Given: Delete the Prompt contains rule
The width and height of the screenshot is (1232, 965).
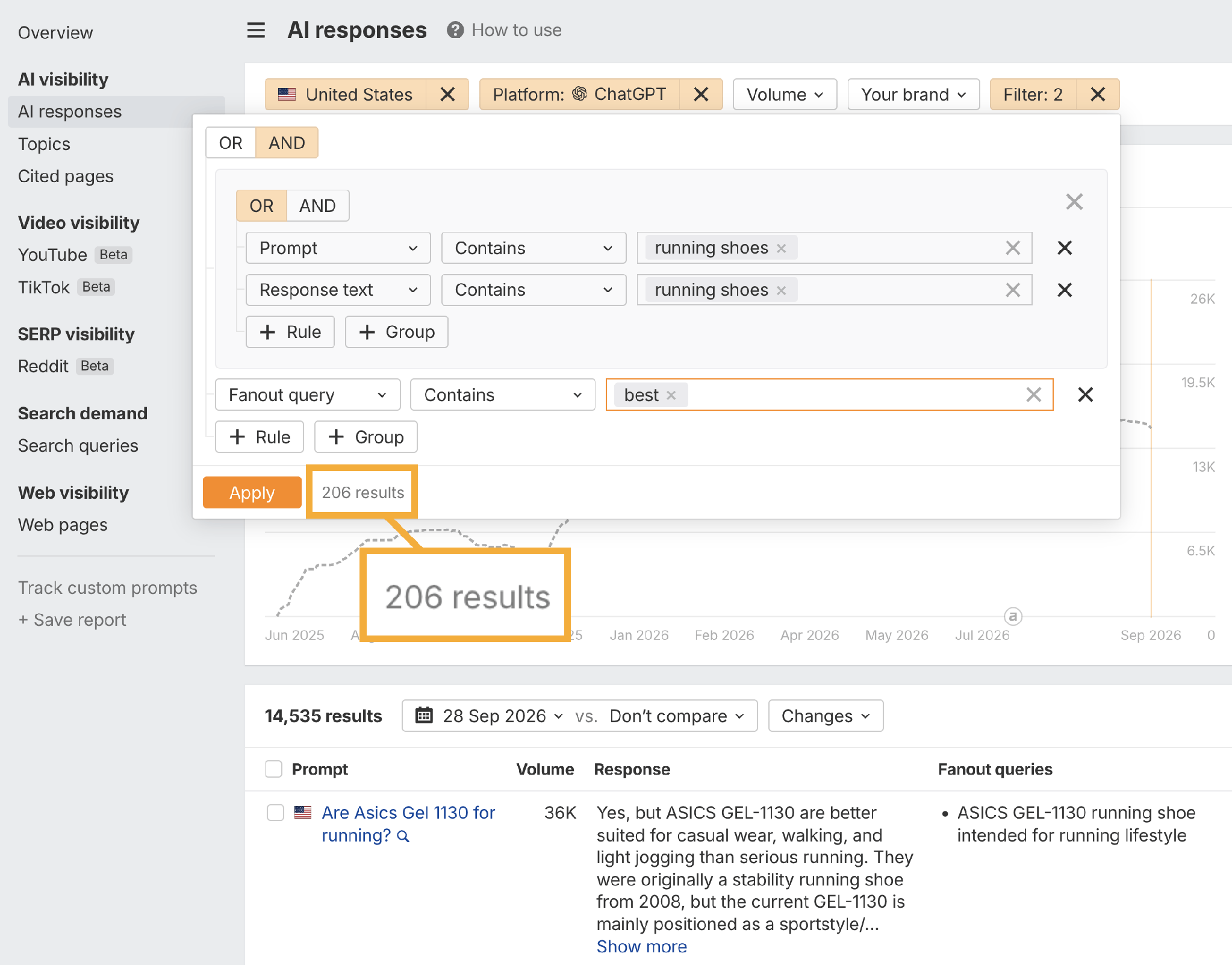Looking at the screenshot, I should 1065,248.
